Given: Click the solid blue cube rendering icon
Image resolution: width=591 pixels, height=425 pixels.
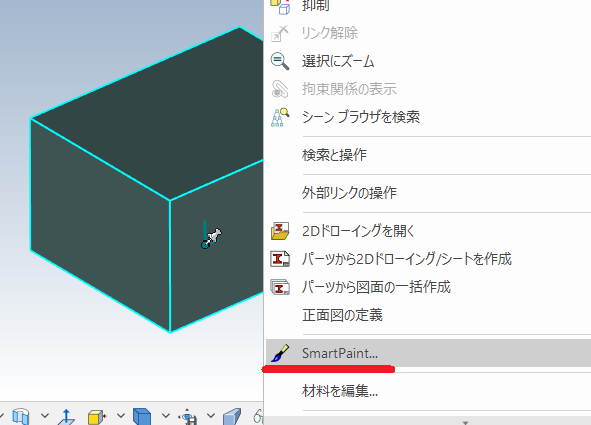Looking at the screenshot, I should coord(142,417).
